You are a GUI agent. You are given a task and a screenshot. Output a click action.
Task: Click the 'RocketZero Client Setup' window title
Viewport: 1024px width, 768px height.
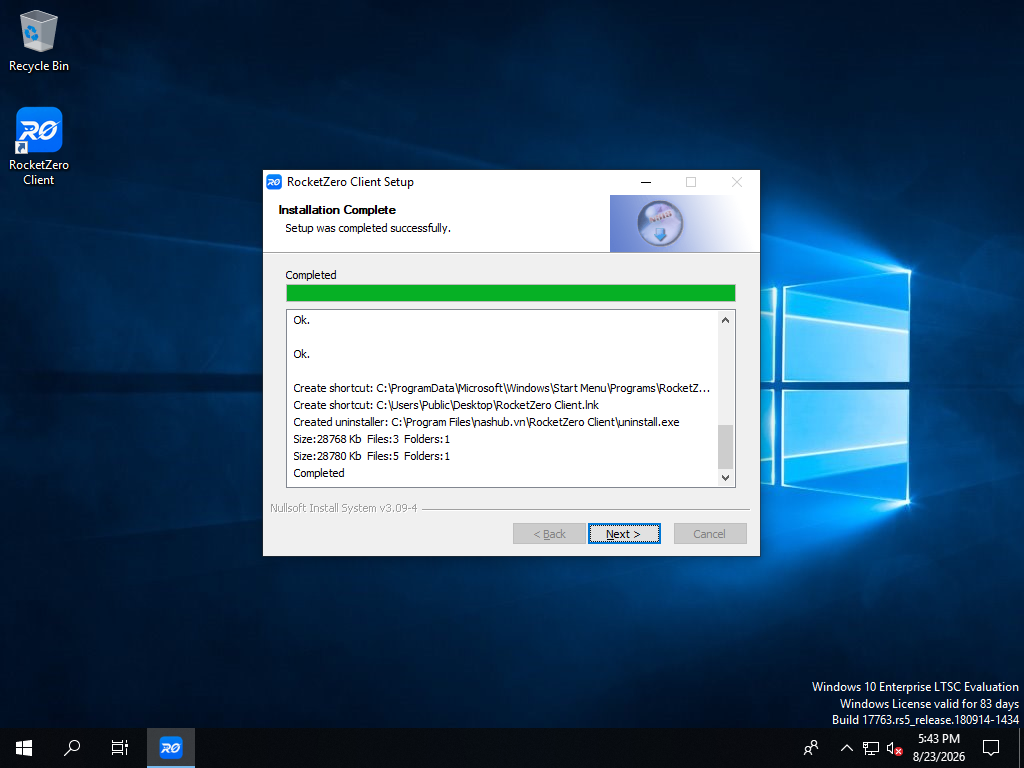350,182
